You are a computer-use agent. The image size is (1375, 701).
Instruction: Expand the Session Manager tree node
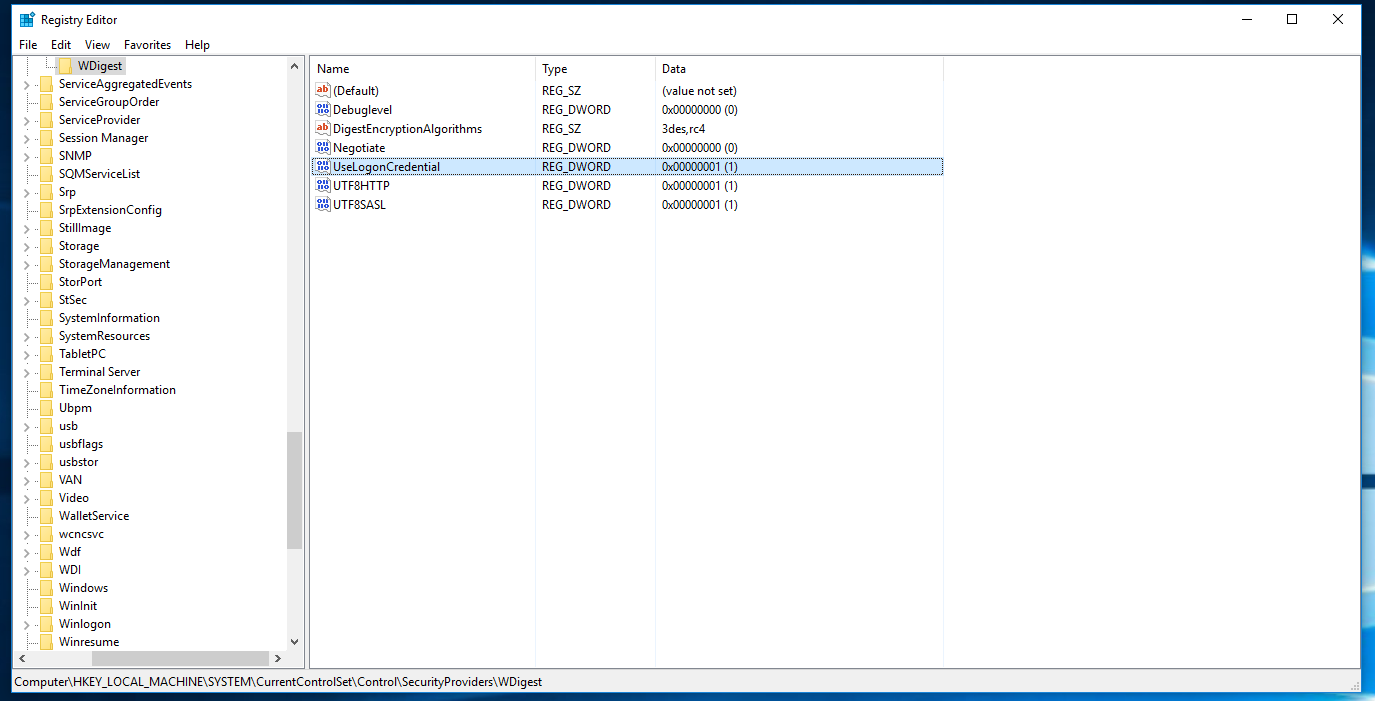coord(26,138)
